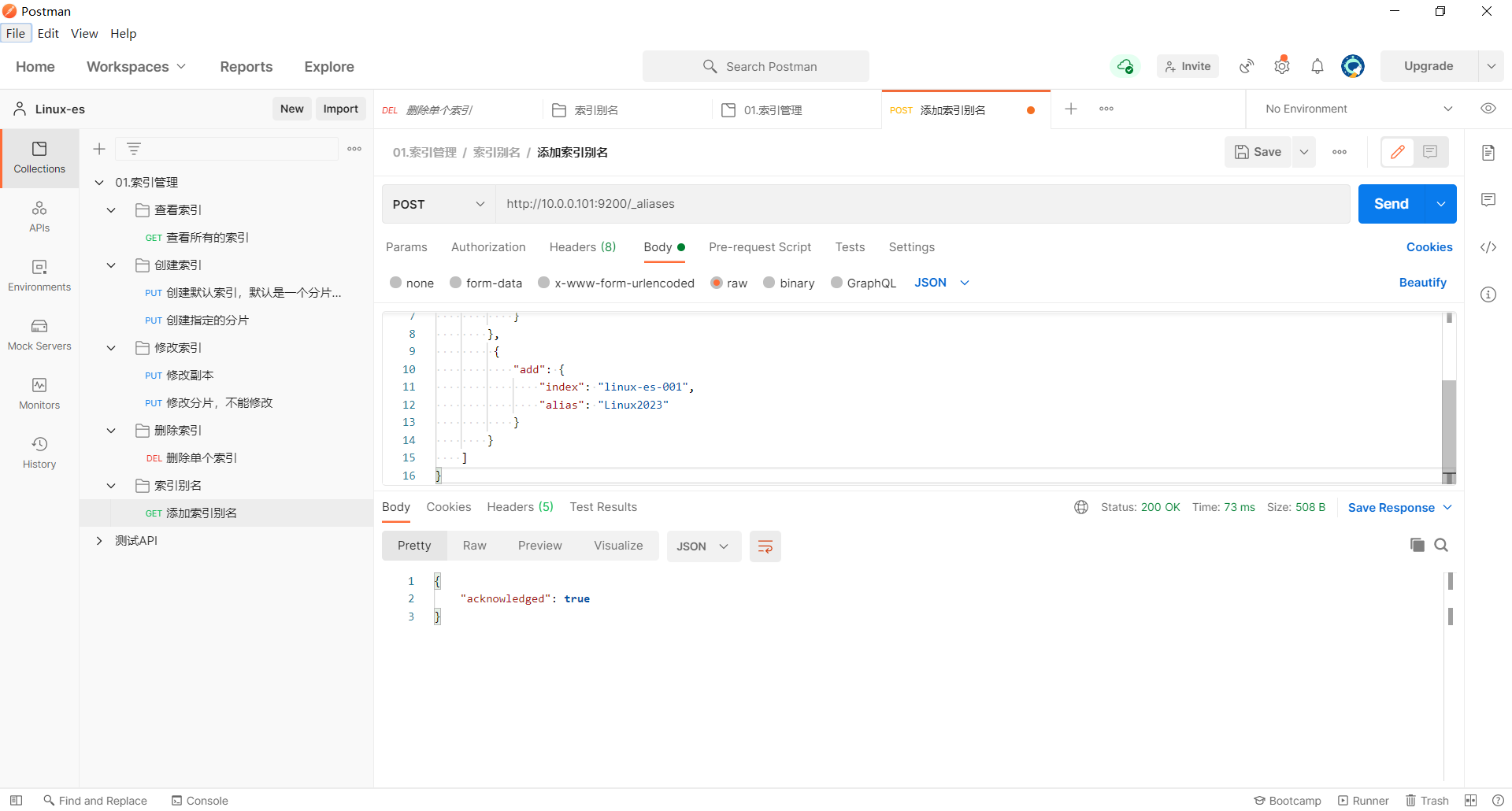The height and width of the screenshot is (811, 1512).
Task: Select x-www-form-urlencoded body type
Action: coord(543,283)
